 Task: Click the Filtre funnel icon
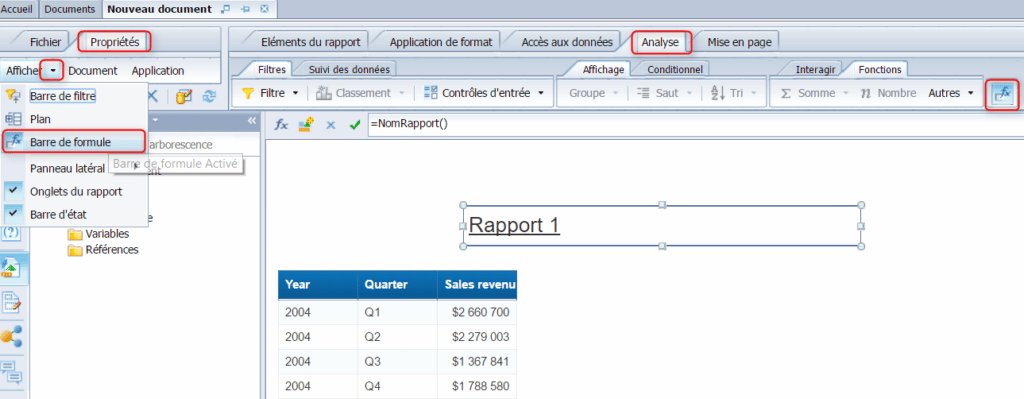click(248, 93)
